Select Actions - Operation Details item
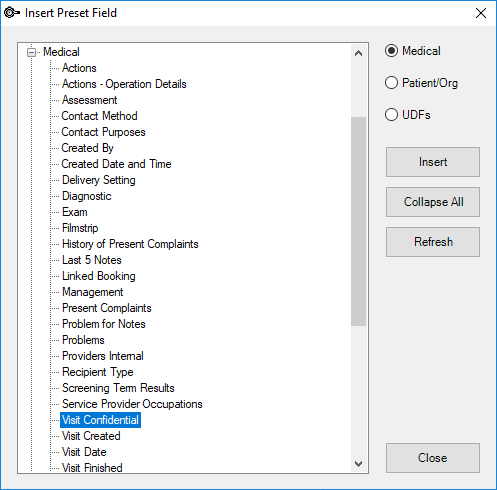This screenshot has width=497, height=490. [x=124, y=84]
